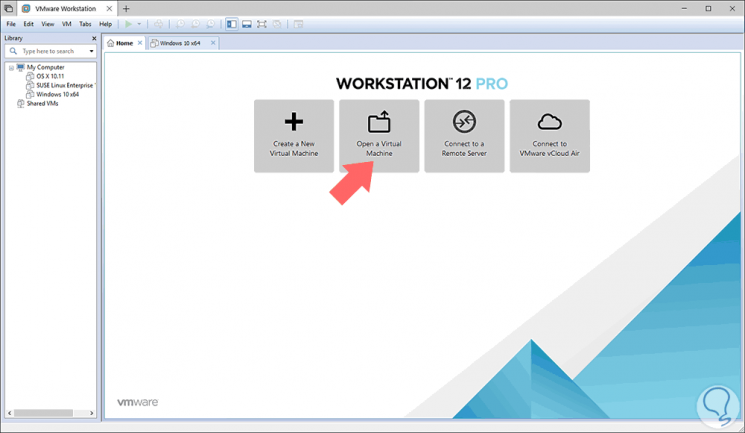The height and width of the screenshot is (433, 745).
Task: Click Connect to VMware vCloud Air tile
Action: point(550,136)
